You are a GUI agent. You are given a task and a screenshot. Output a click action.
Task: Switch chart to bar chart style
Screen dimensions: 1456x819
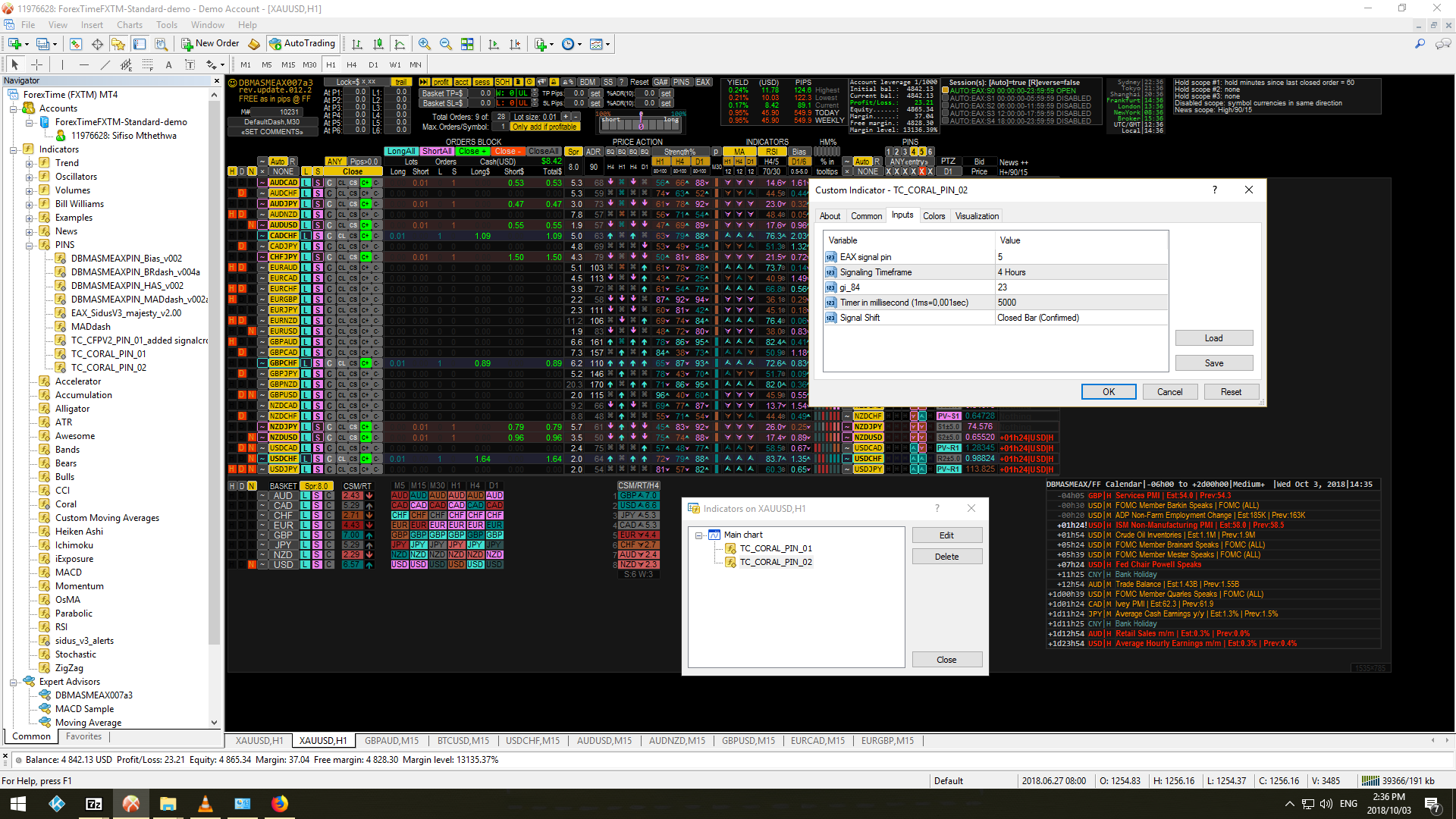pos(357,44)
